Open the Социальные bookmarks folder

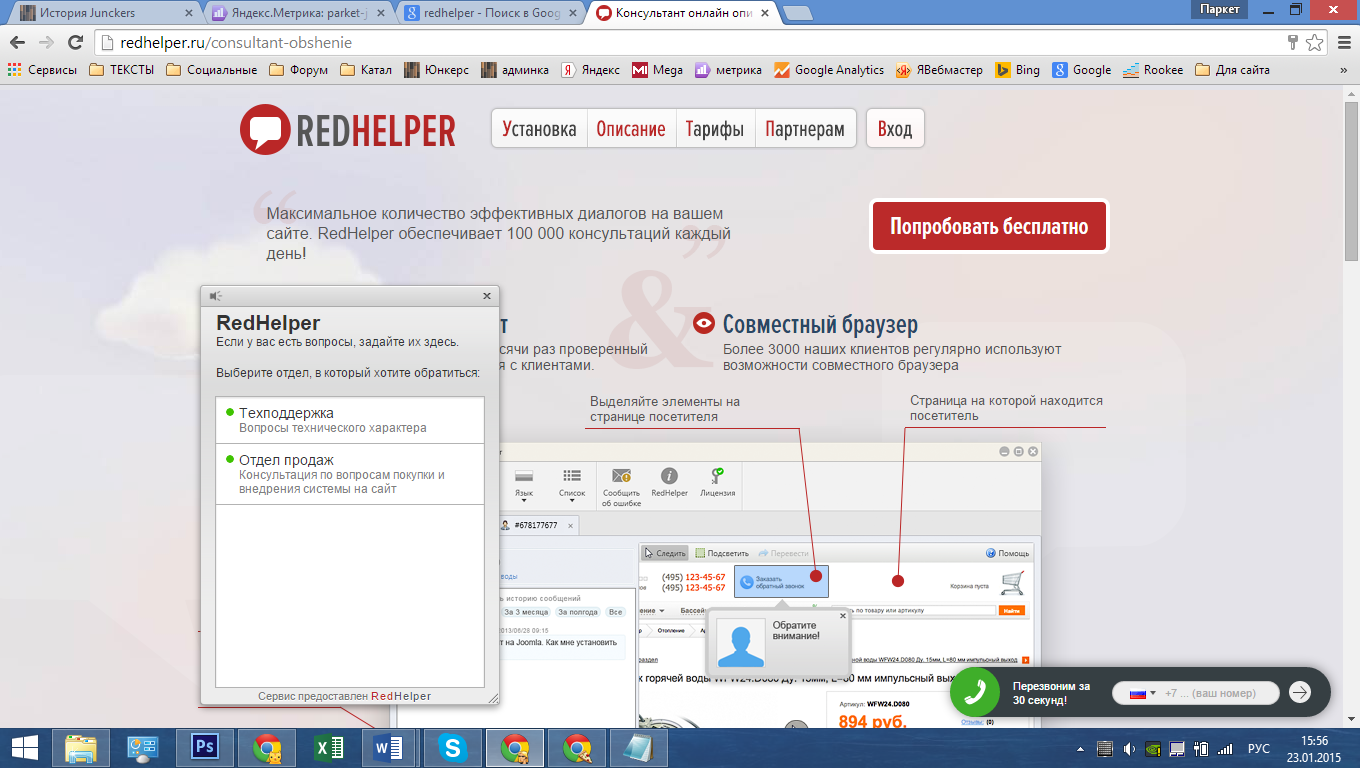[x=211, y=70]
